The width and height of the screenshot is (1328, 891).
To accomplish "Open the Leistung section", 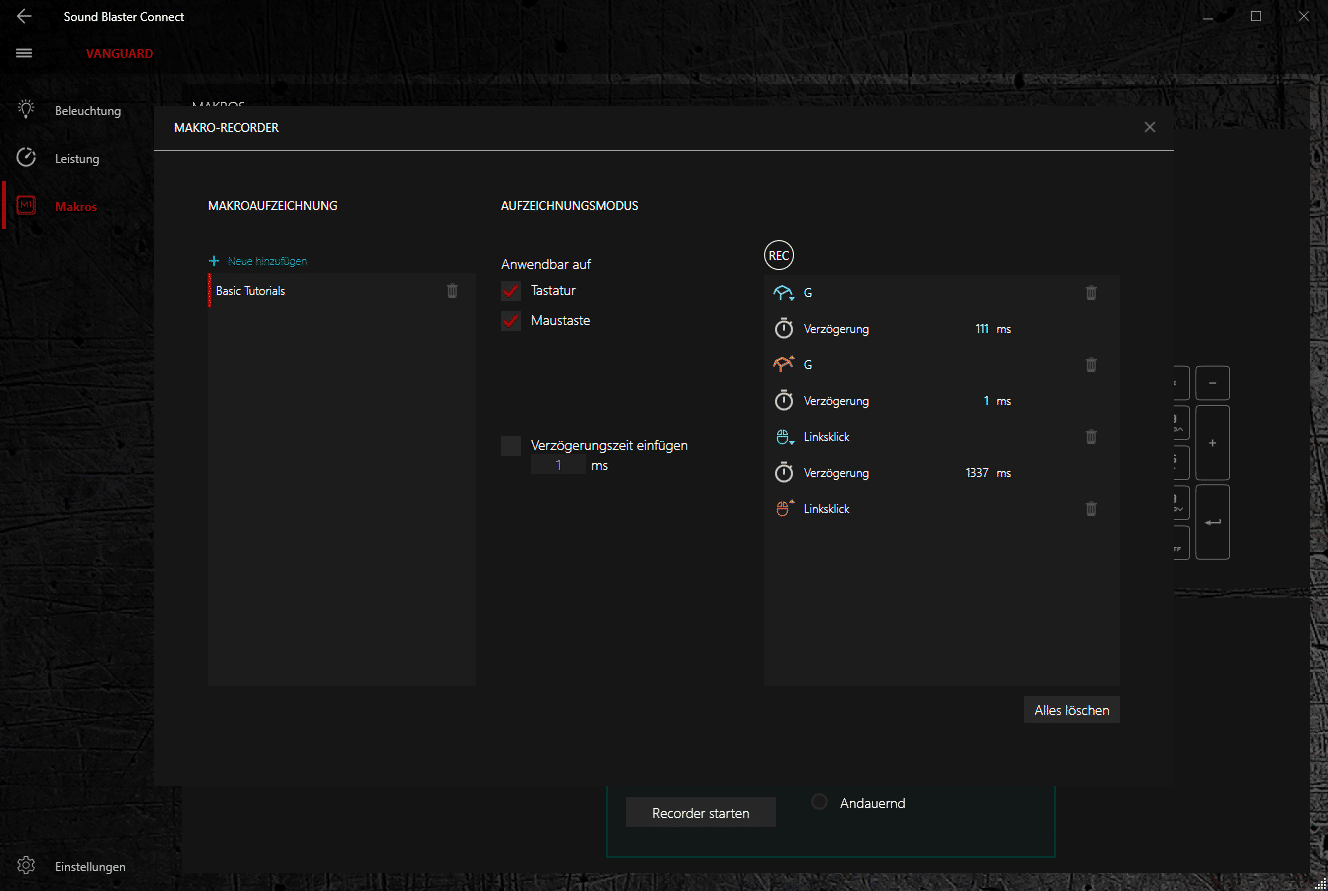I will tap(77, 159).
